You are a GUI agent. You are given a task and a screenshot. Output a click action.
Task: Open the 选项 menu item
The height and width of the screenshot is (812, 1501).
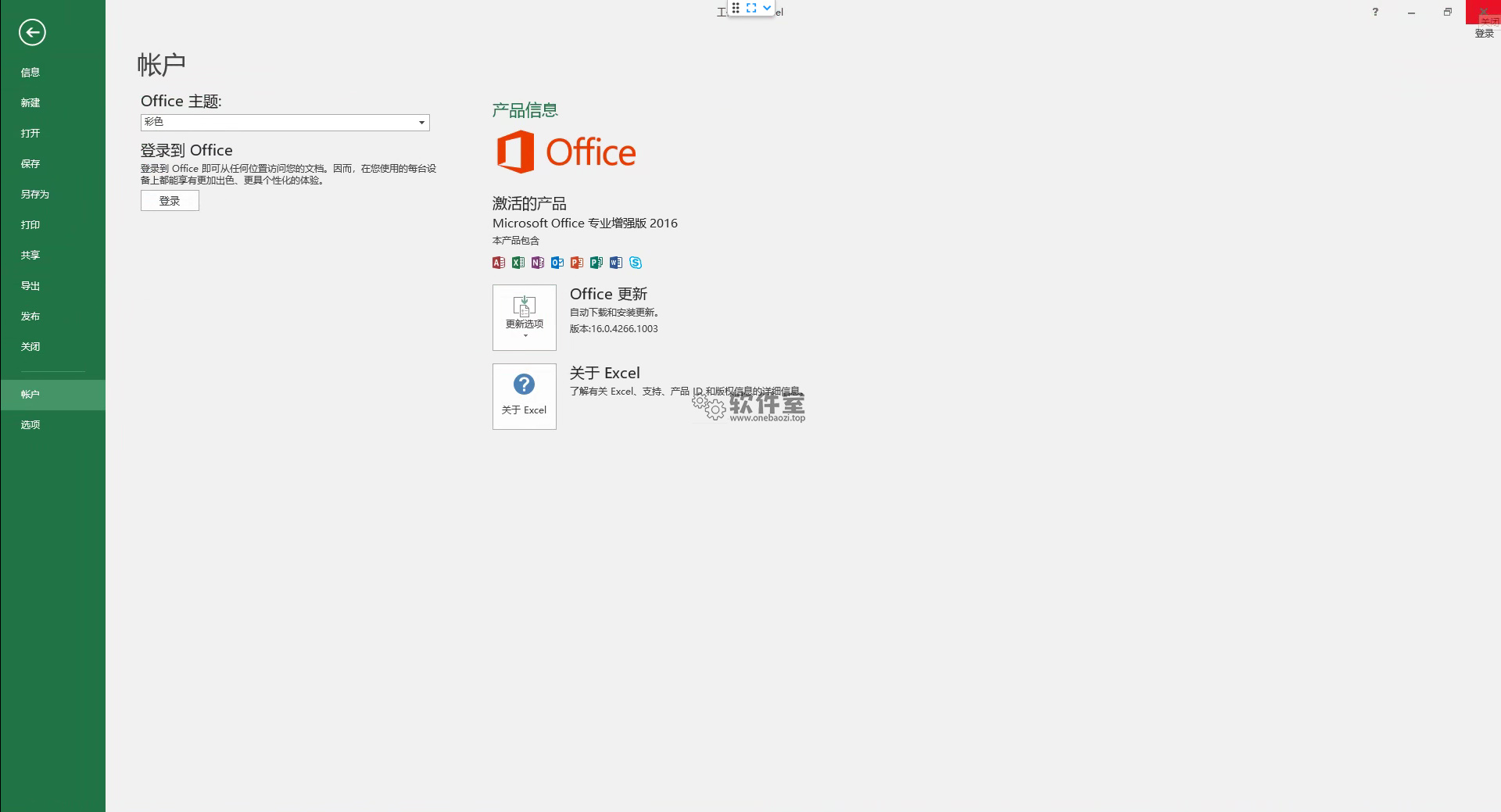pos(52,425)
